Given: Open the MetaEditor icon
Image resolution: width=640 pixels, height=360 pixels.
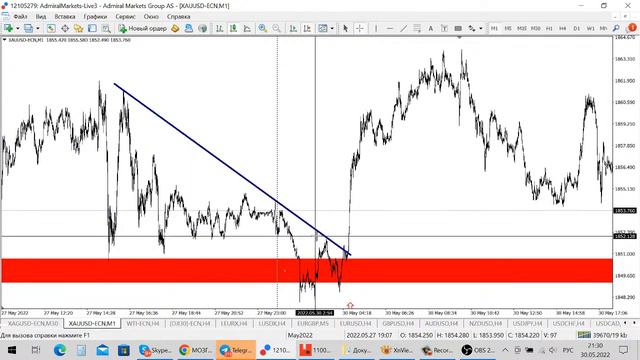Looking at the screenshot, I should [x=175, y=28].
